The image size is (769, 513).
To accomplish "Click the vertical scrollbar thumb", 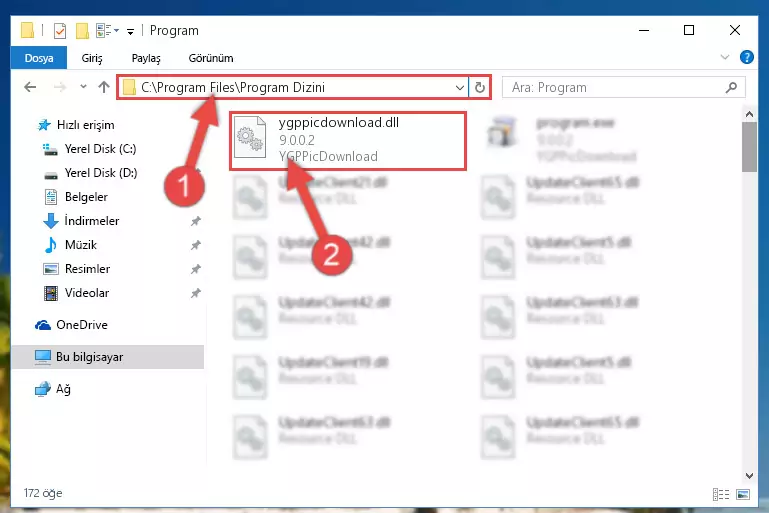I will tap(749, 147).
